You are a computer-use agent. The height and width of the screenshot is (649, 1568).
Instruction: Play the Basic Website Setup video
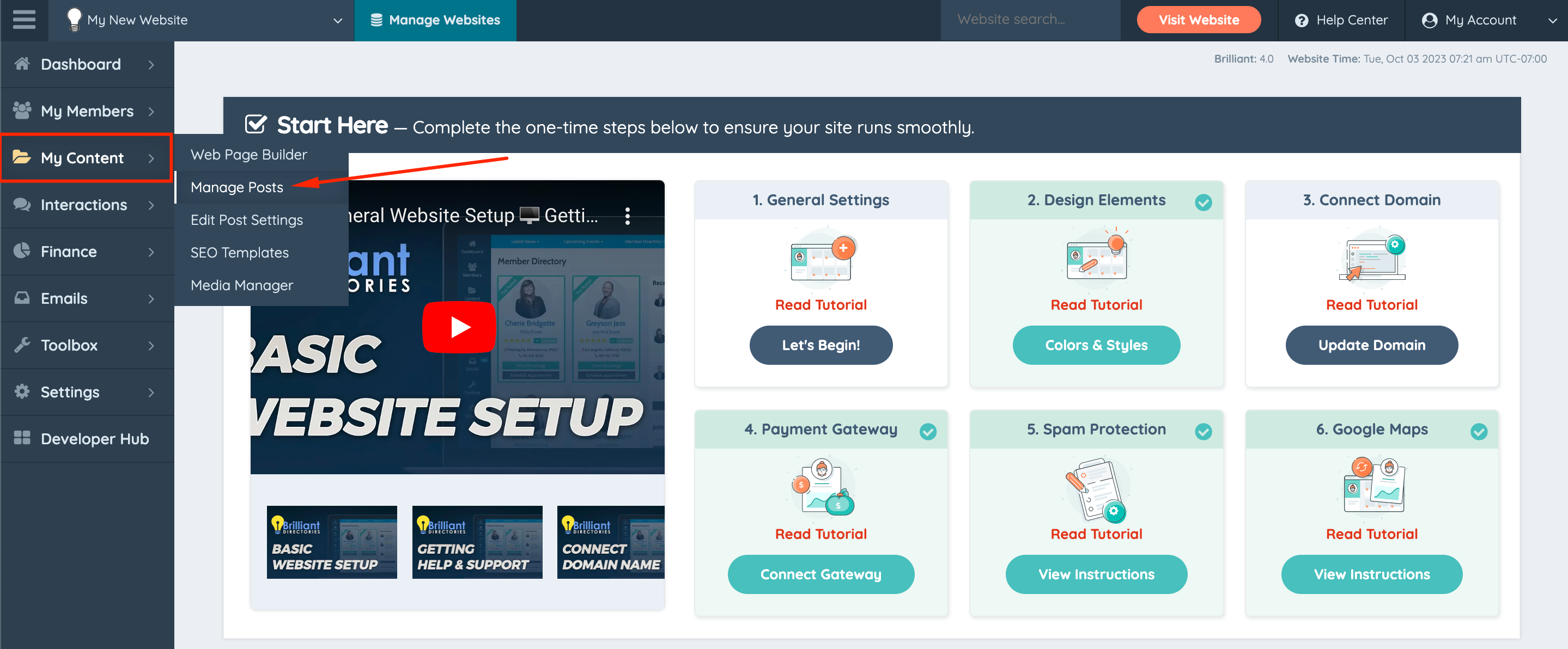[x=460, y=327]
